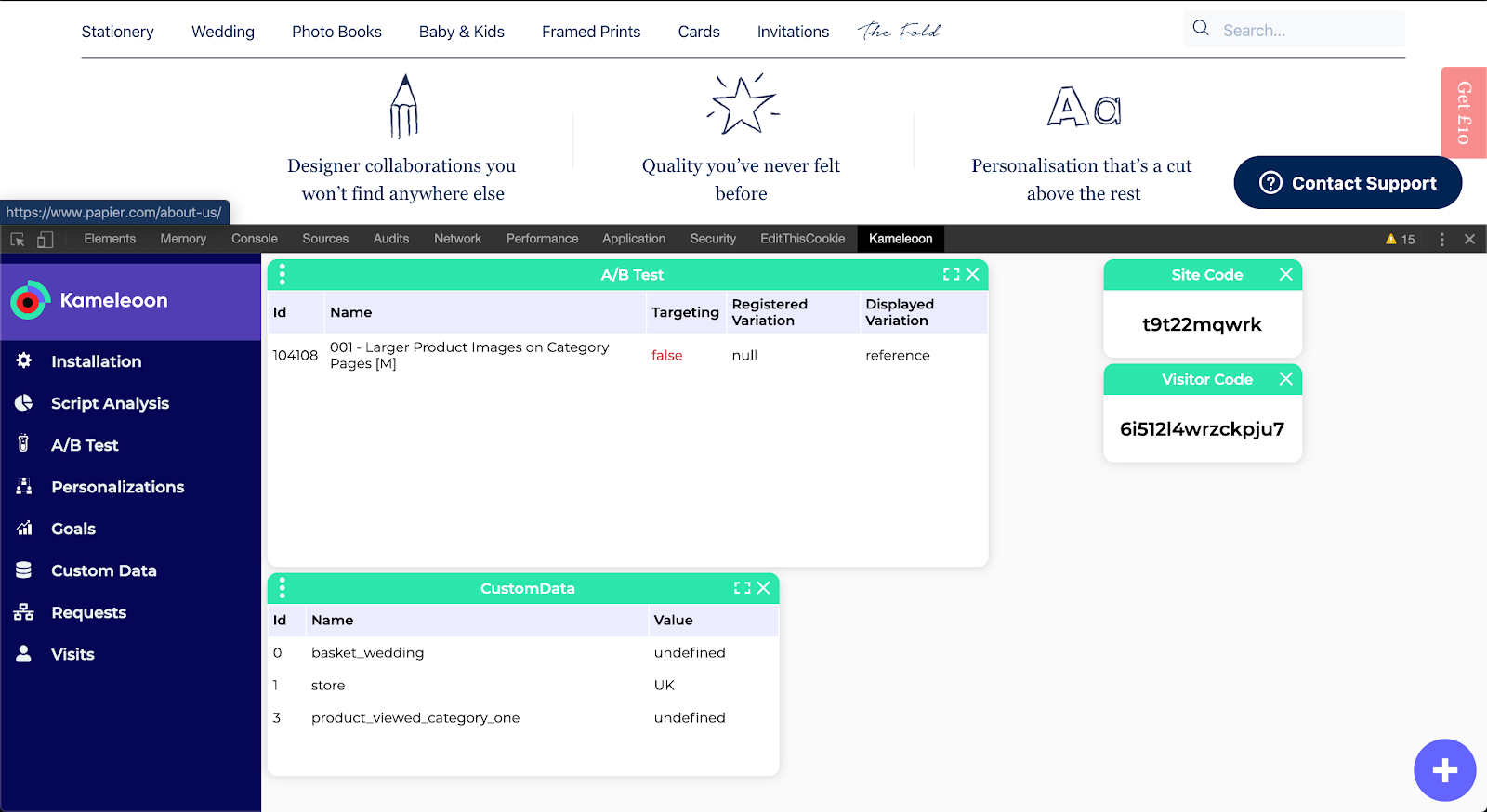Viewport: 1487px width, 812px height.
Task: Open the Cards menu
Action: pos(699,32)
